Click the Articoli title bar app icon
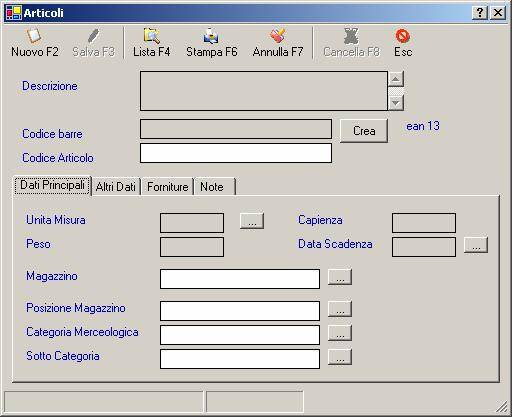This screenshot has height=419, width=513. tap(14, 13)
